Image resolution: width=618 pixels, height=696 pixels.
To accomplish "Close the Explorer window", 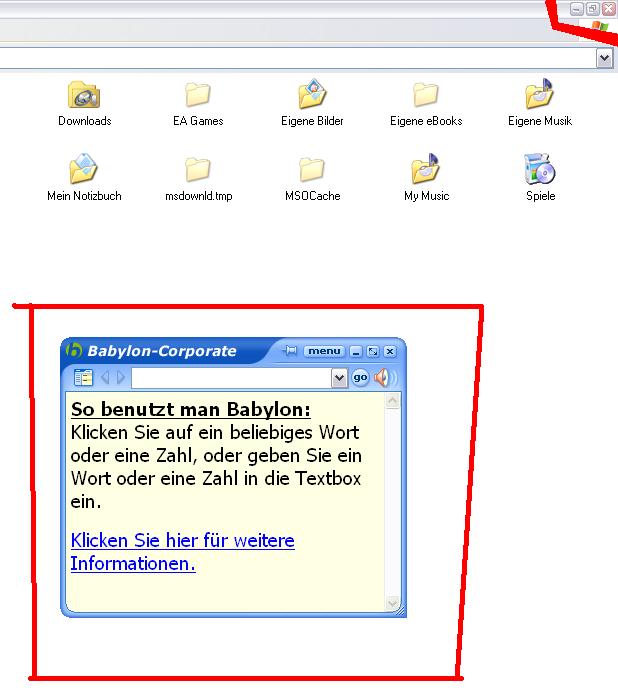I will point(608,8).
